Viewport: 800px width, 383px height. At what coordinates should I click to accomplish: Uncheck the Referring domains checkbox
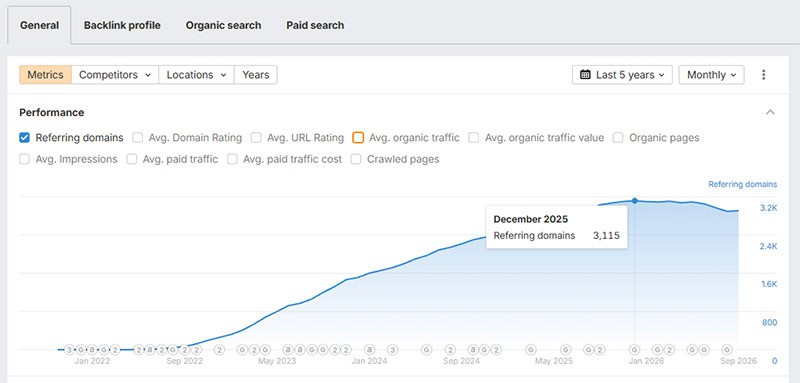24,138
